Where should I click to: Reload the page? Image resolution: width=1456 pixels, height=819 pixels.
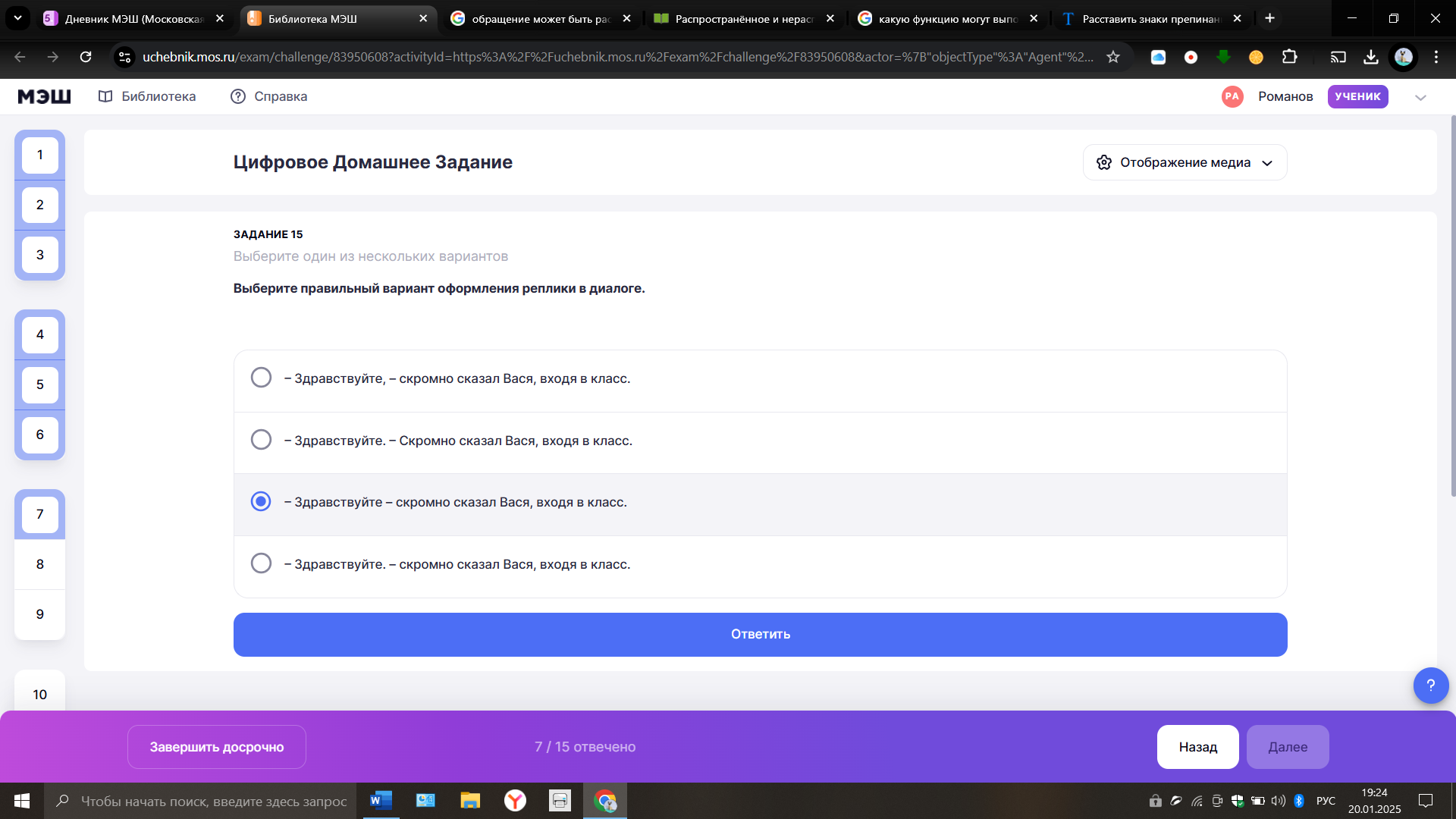click(86, 57)
